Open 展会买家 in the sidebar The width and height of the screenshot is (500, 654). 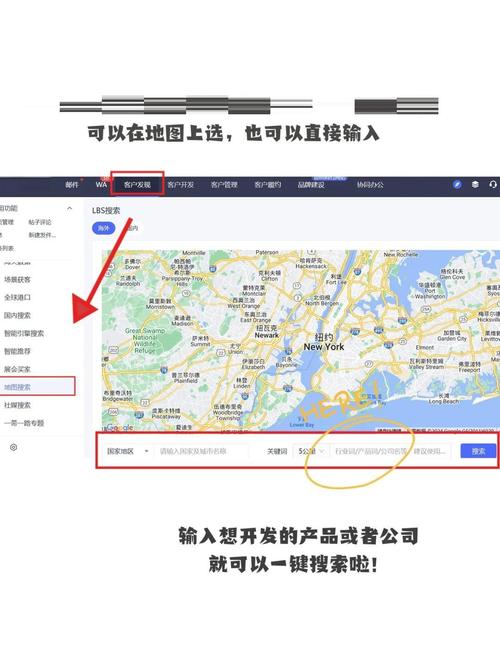click(18, 369)
